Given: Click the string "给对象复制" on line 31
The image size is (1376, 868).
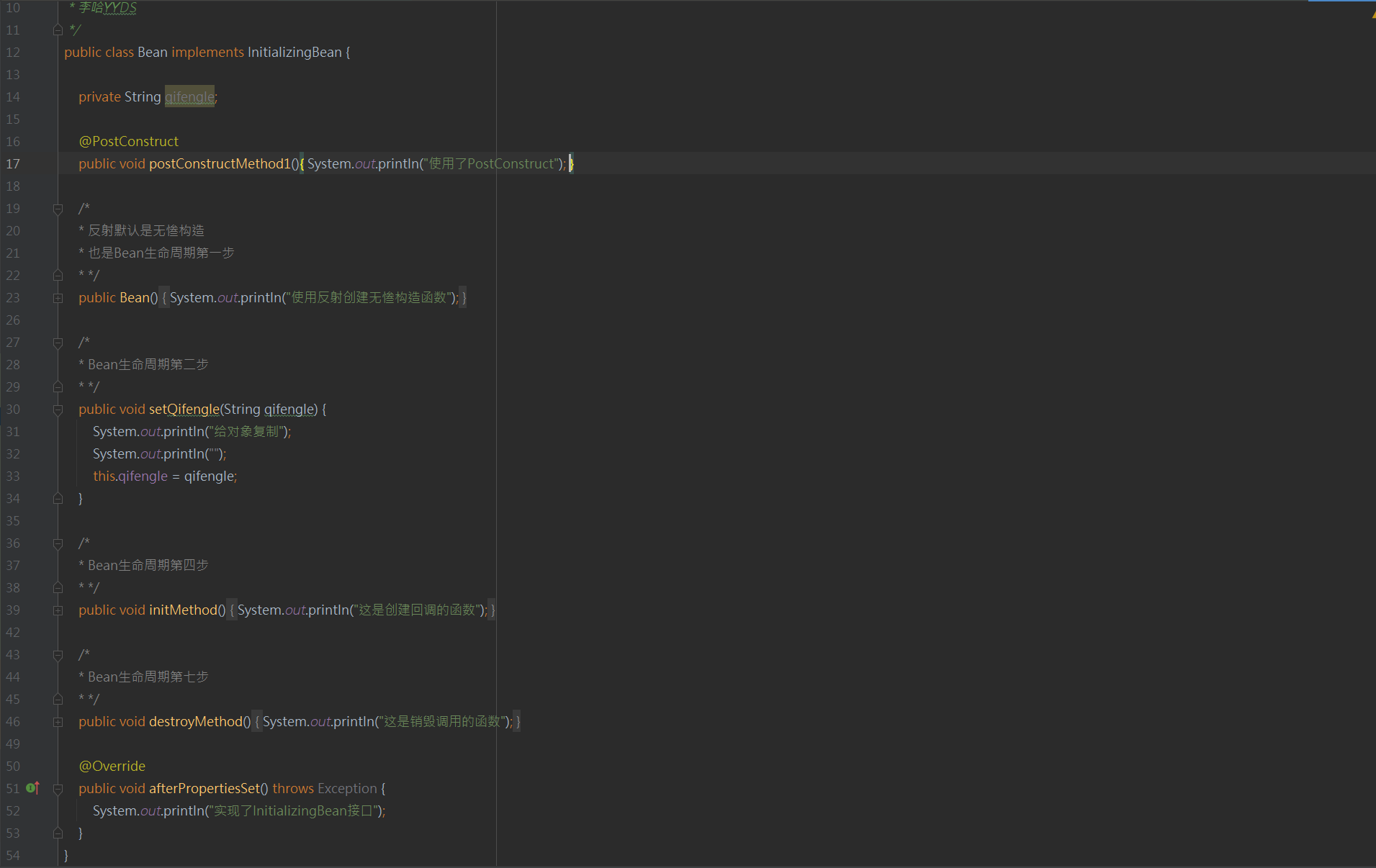Looking at the screenshot, I should pos(246,432).
